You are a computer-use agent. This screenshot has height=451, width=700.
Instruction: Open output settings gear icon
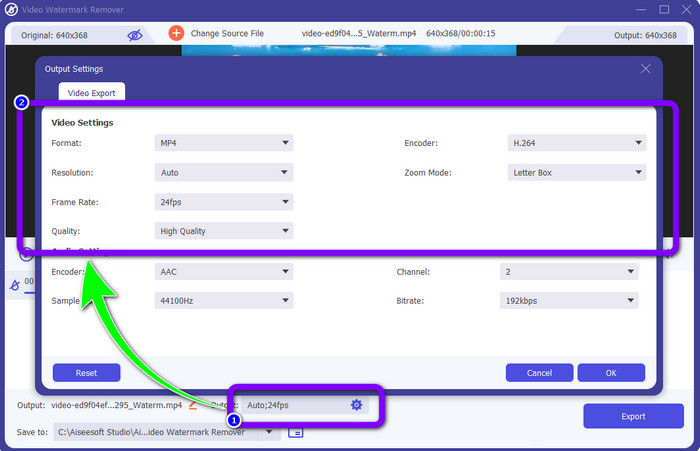click(x=356, y=405)
